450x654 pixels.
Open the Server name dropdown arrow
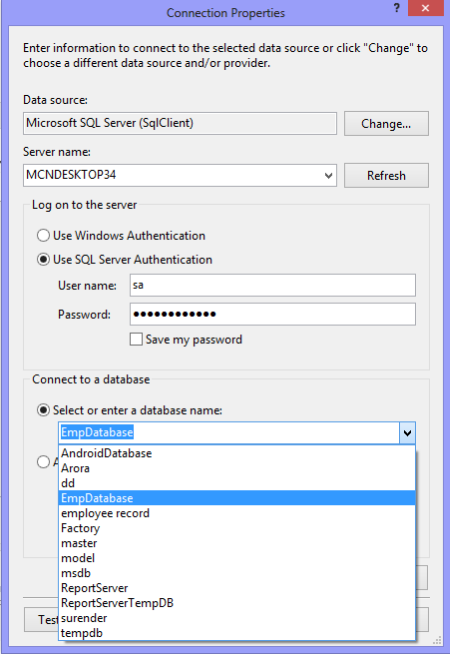click(328, 176)
